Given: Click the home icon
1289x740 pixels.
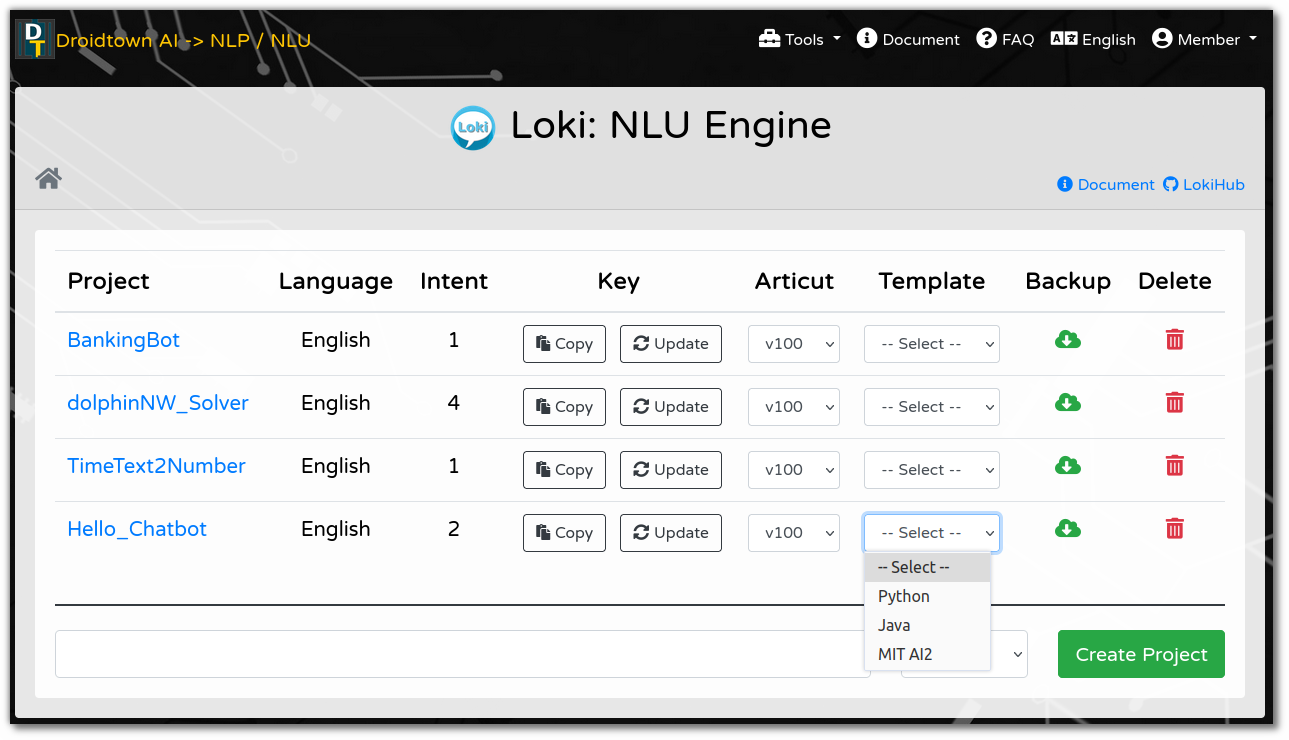Looking at the screenshot, I should click(49, 178).
